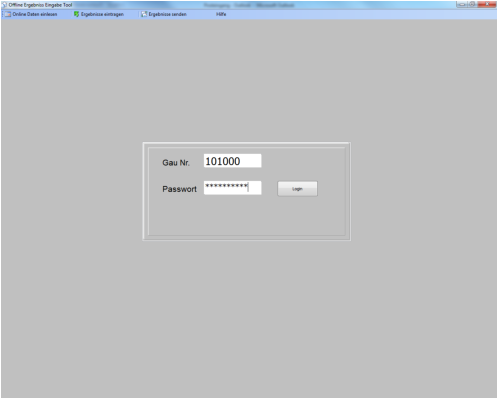498x398 pixels.
Task: Click the Ergebnisse senden toolbar icon
Action: pos(144,14)
